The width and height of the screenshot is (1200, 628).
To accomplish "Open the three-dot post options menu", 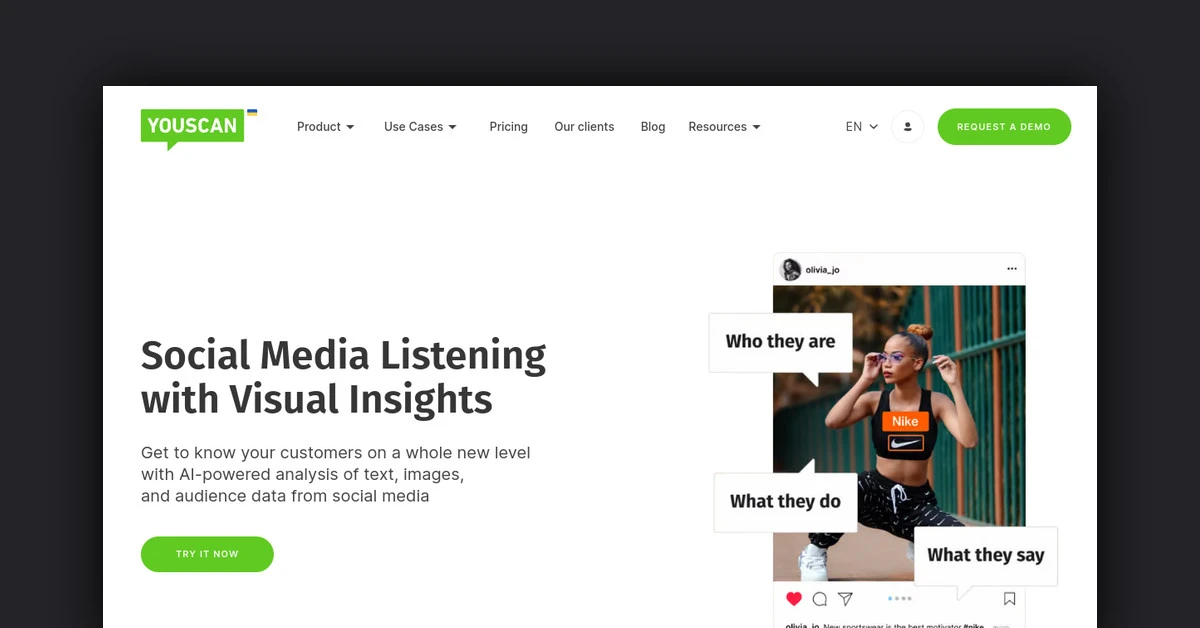I will click(1012, 269).
